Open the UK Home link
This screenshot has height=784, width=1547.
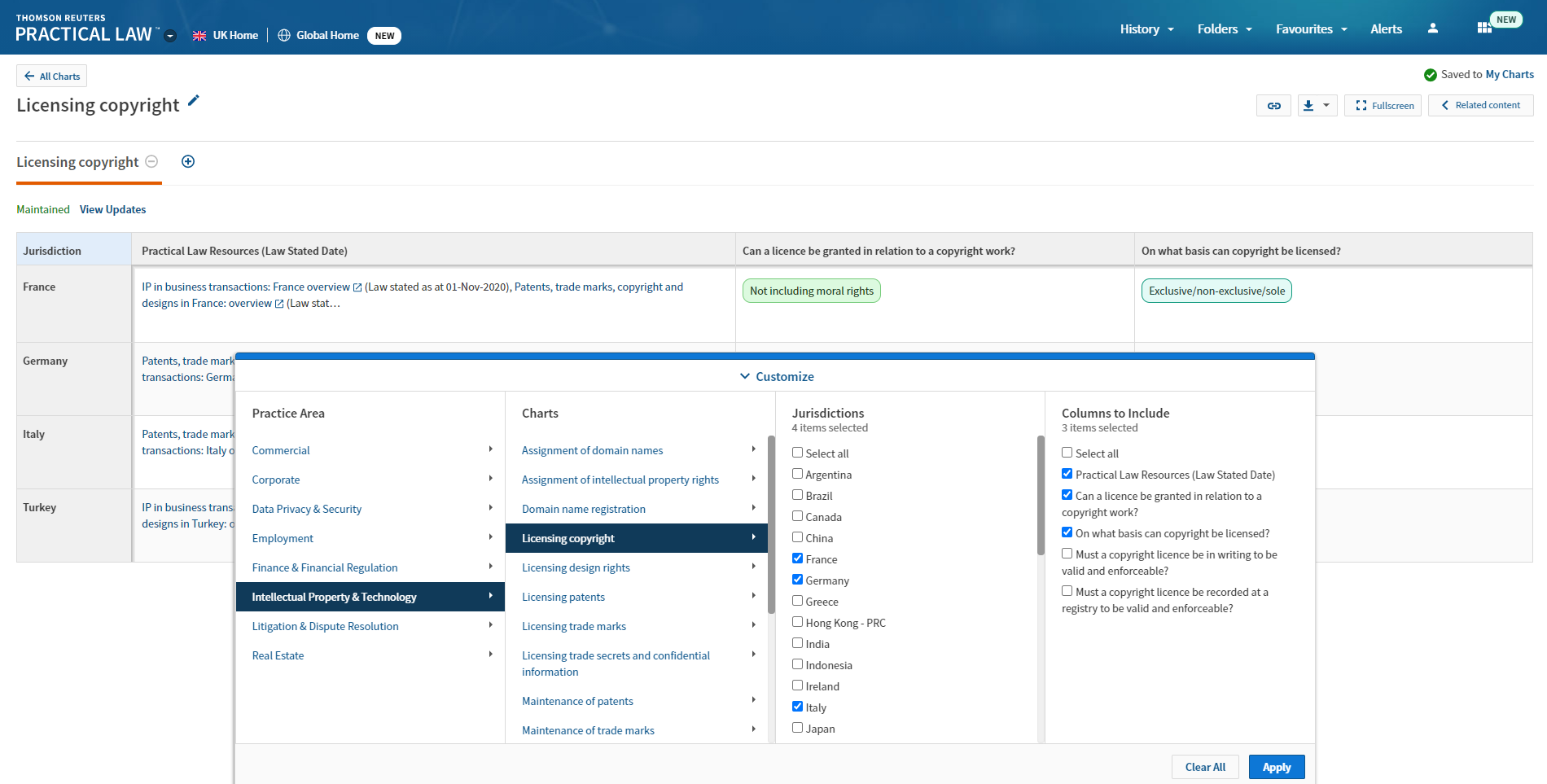pos(235,36)
